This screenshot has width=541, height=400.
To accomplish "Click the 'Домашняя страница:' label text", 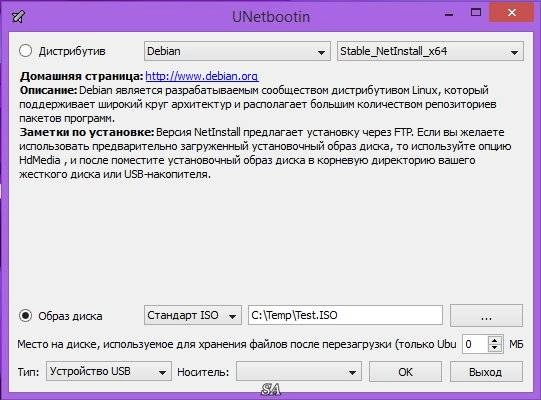I will (81, 76).
